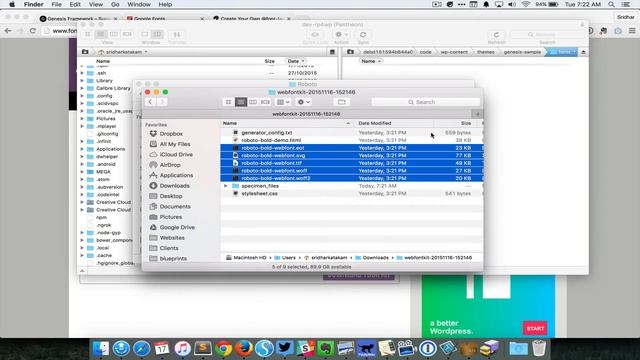Image resolution: width=640 pixels, height=360 pixels.
Task: Open iCloud Drive in Finder sidebar
Action: (176, 155)
